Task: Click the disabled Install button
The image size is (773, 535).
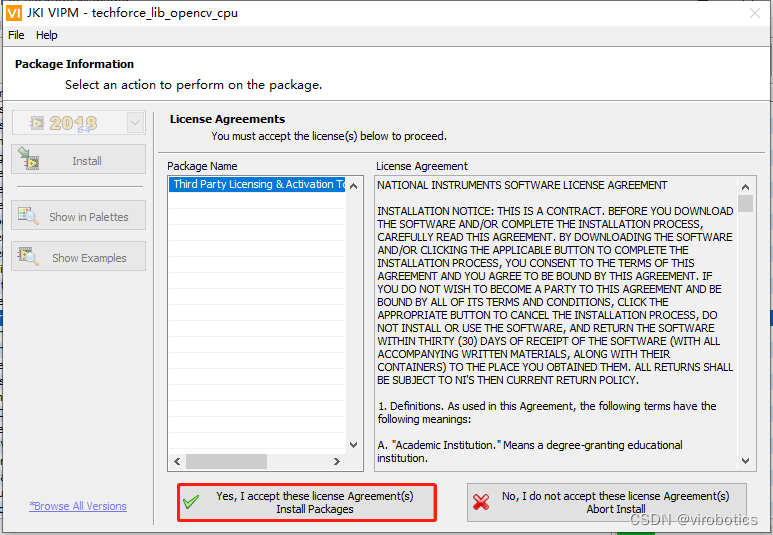Action: point(78,159)
